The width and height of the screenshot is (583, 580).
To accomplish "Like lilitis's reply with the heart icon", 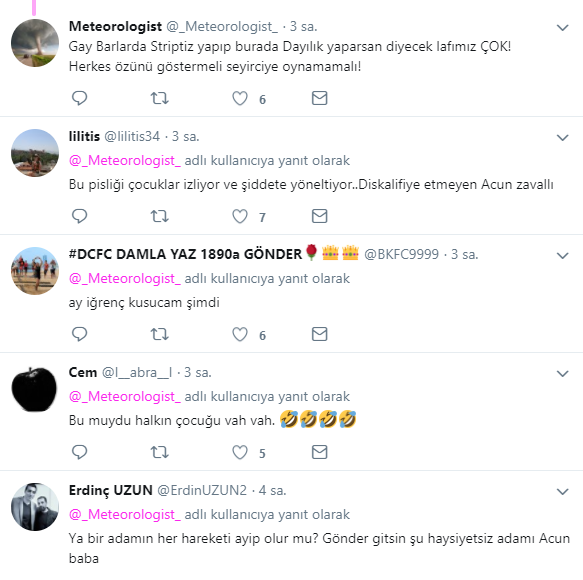I will coord(240,216).
